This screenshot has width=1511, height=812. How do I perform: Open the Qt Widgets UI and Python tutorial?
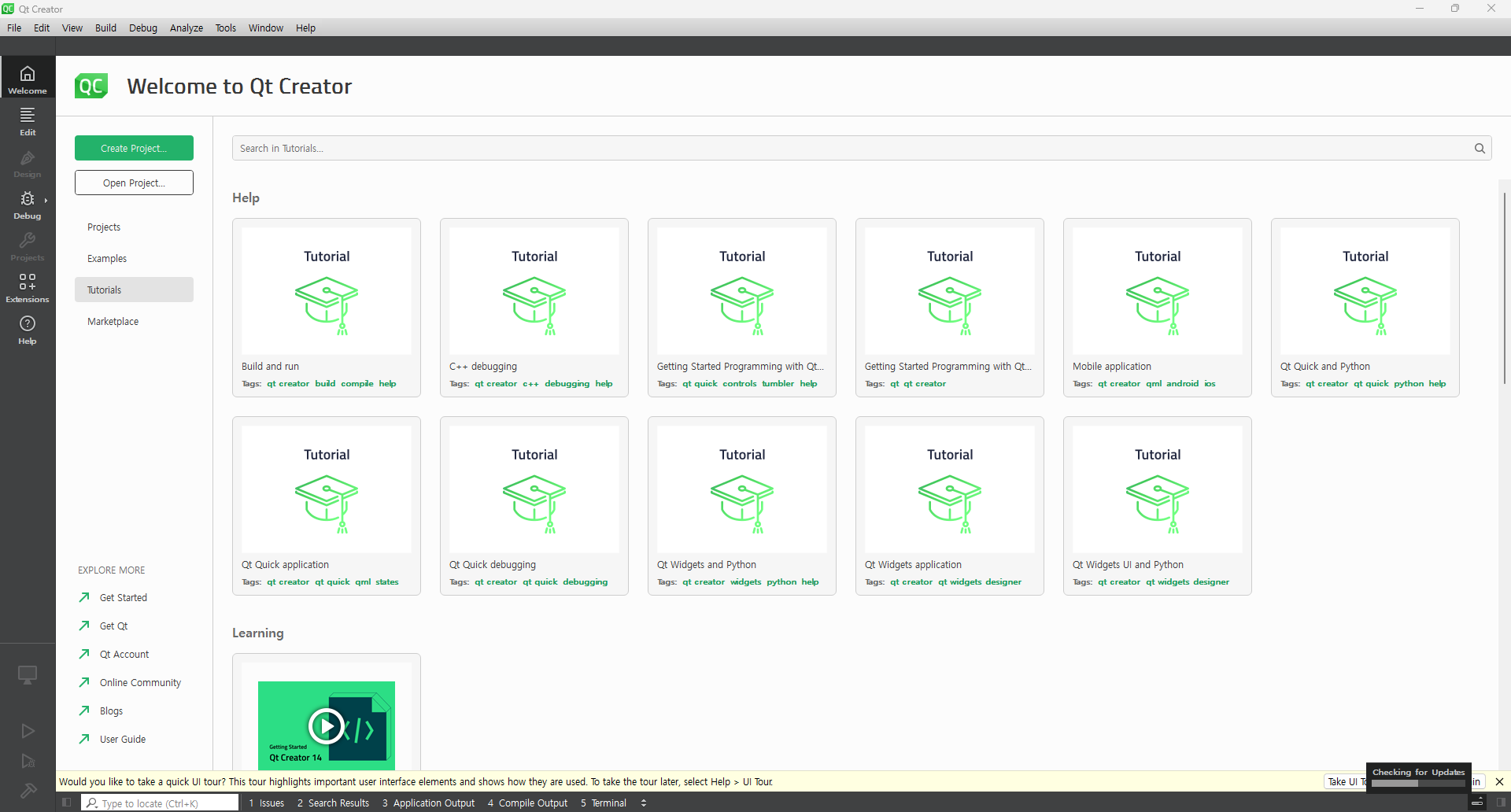[1158, 506]
